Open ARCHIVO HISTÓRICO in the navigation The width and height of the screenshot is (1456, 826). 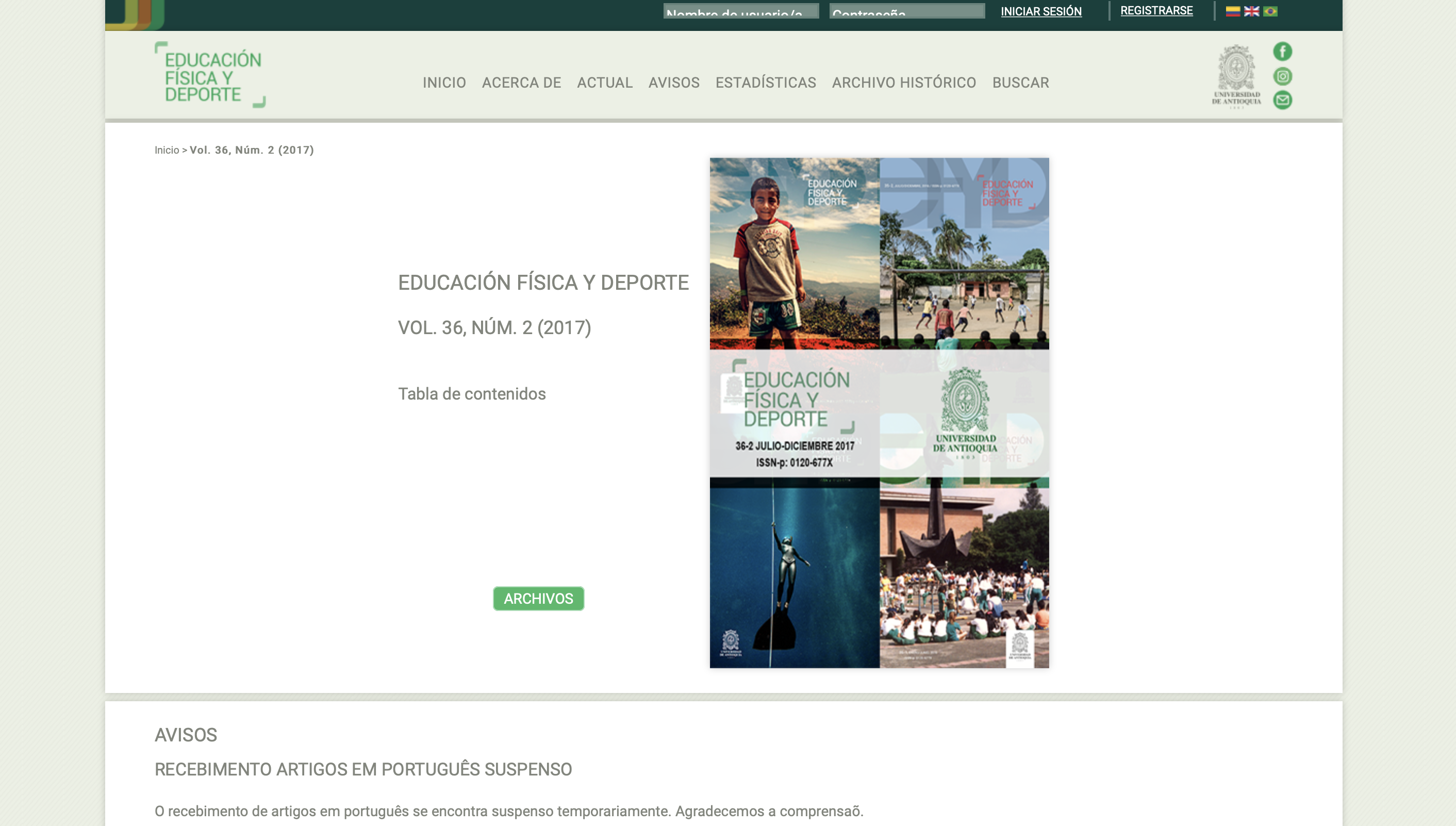pyautogui.click(x=904, y=83)
